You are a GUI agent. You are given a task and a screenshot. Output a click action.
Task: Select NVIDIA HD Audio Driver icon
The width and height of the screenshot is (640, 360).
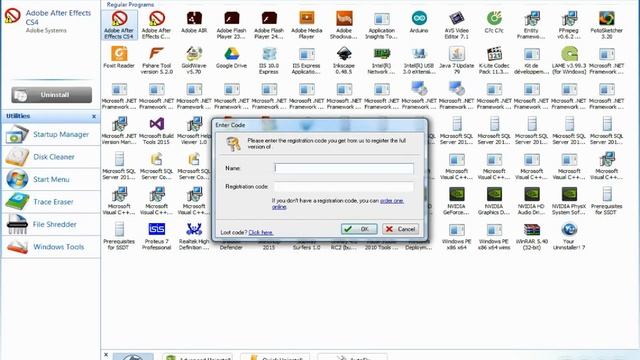tap(532, 200)
